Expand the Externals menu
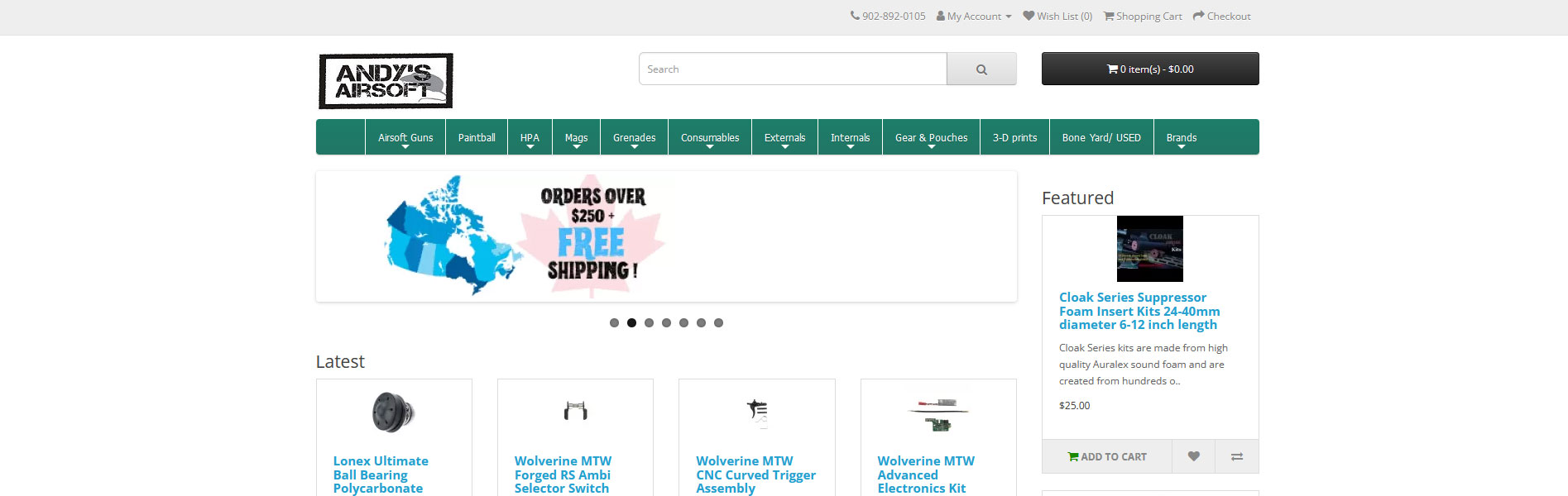The image size is (1568, 496). [x=784, y=137]
